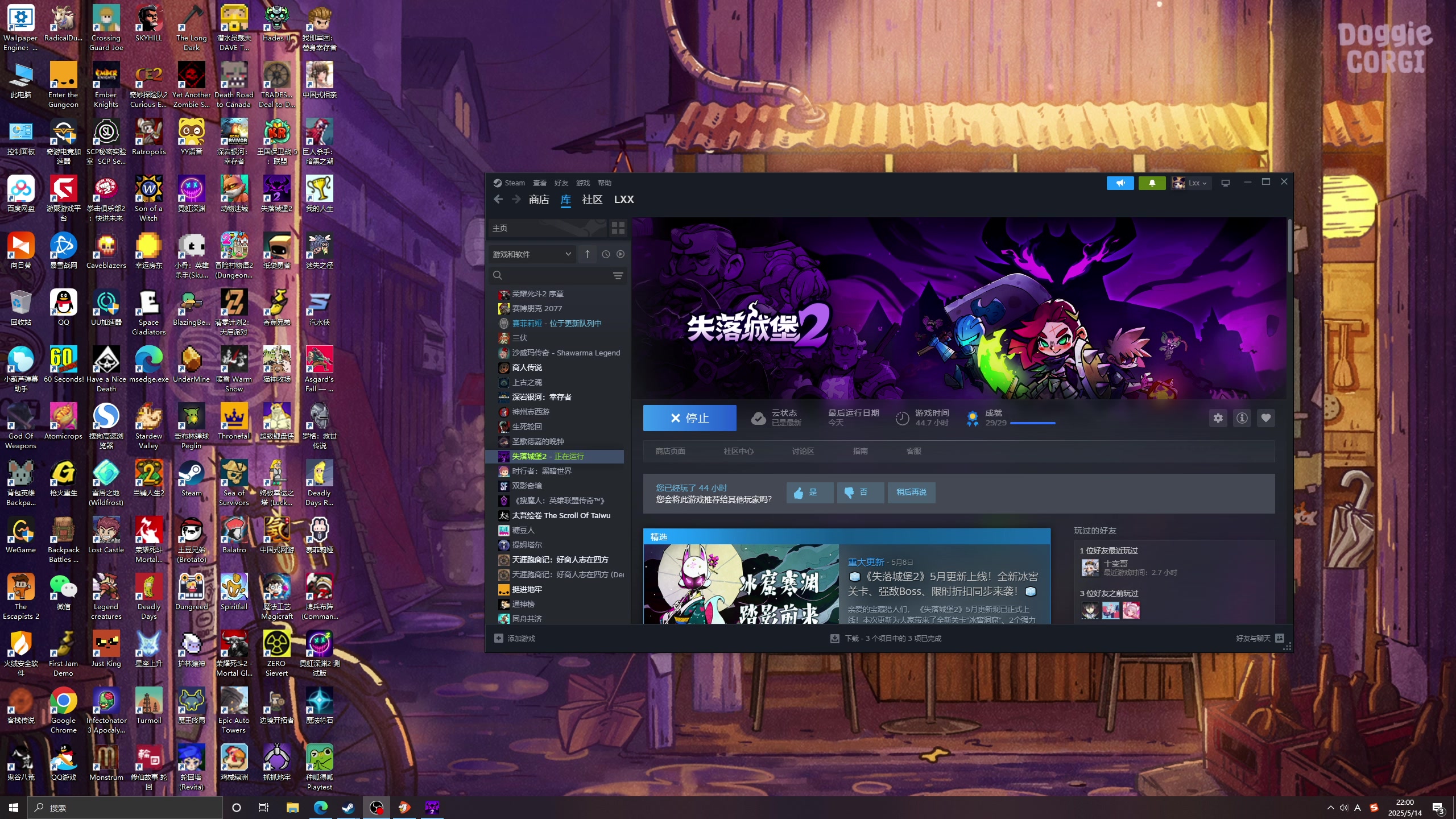This screenshot has height=819, width=1456.
Task: Open the 库 library tab
Action: tap(565, 200)
